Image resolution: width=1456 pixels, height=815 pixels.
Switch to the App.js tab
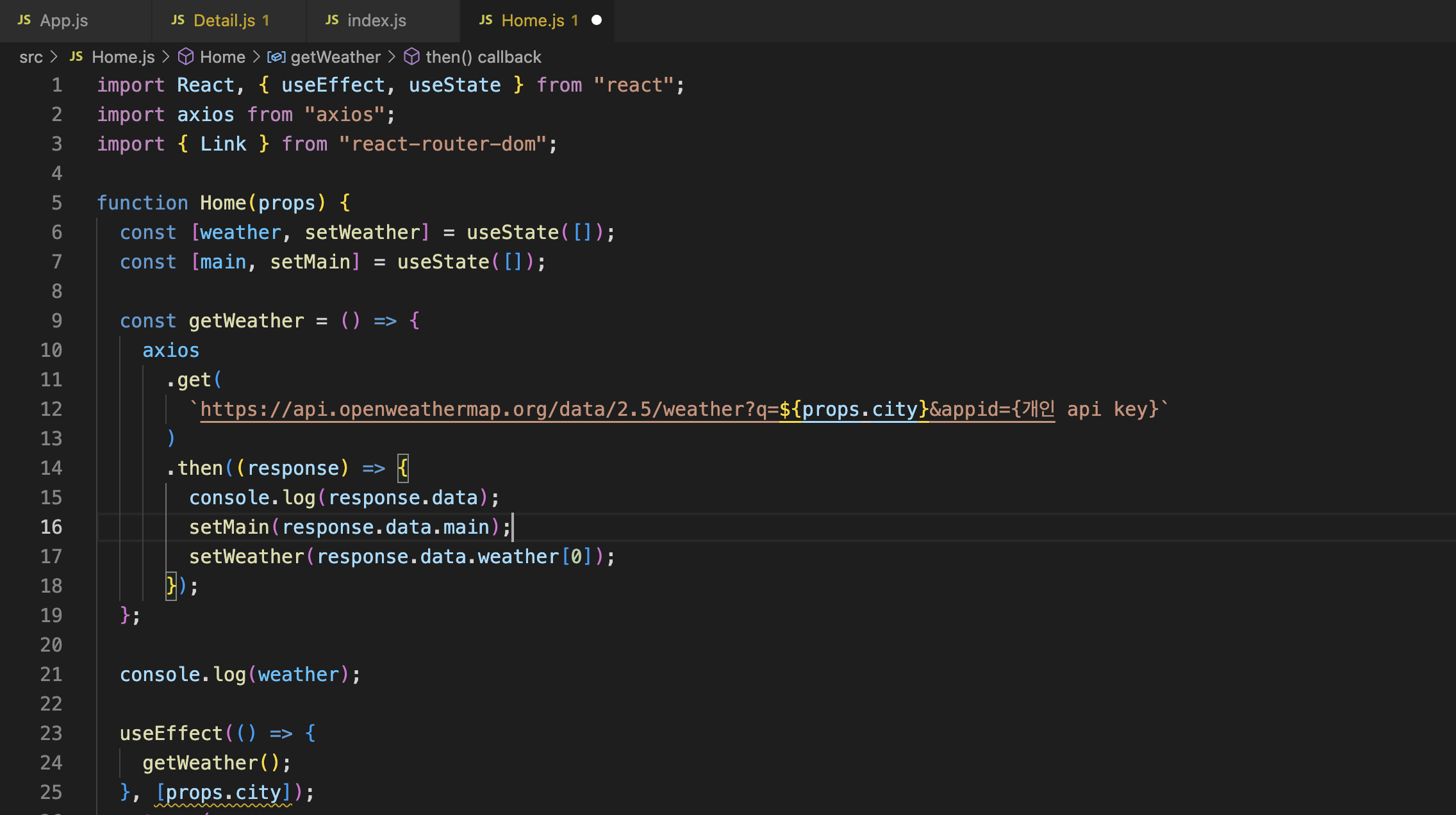click(x=64, y=21)
